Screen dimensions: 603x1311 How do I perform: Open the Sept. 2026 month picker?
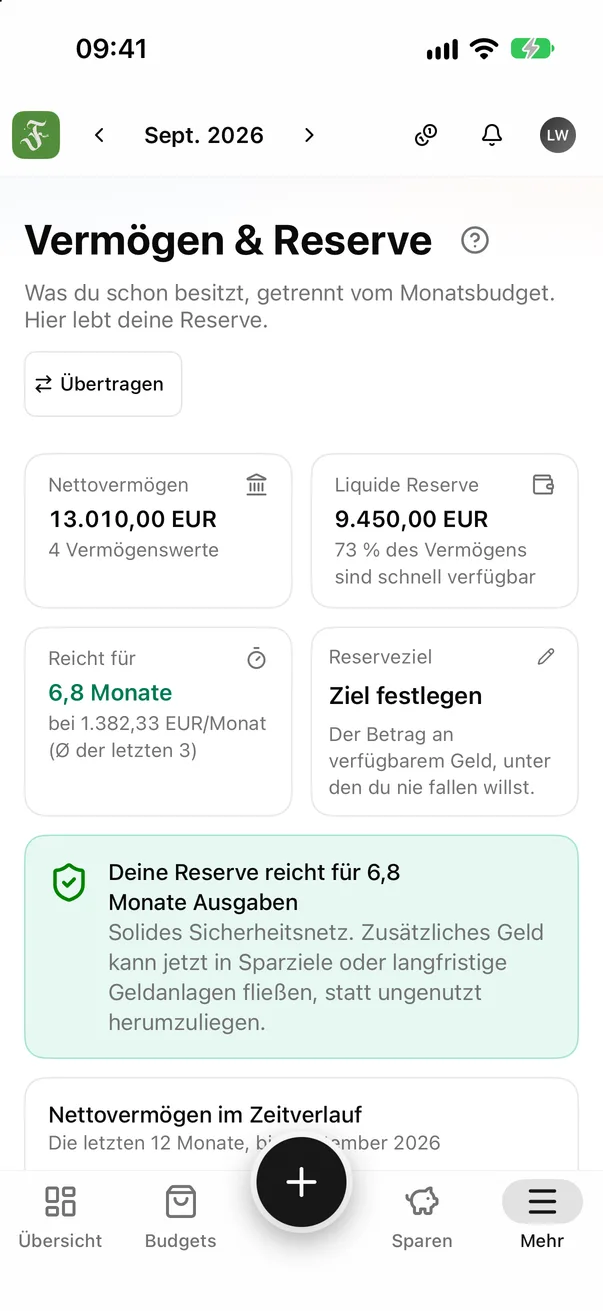pos(204,135)
